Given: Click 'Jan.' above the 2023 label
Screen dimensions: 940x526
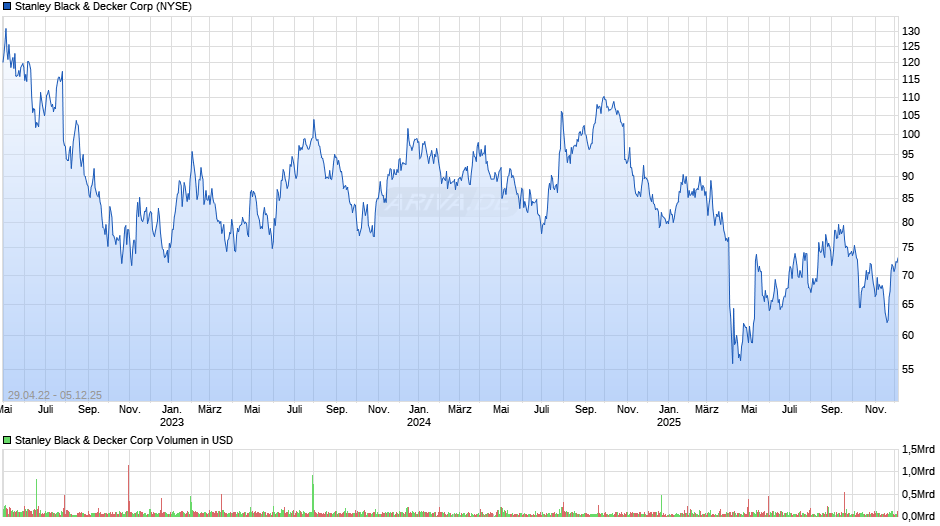Looking at the screenshot, I should (171, 410).
